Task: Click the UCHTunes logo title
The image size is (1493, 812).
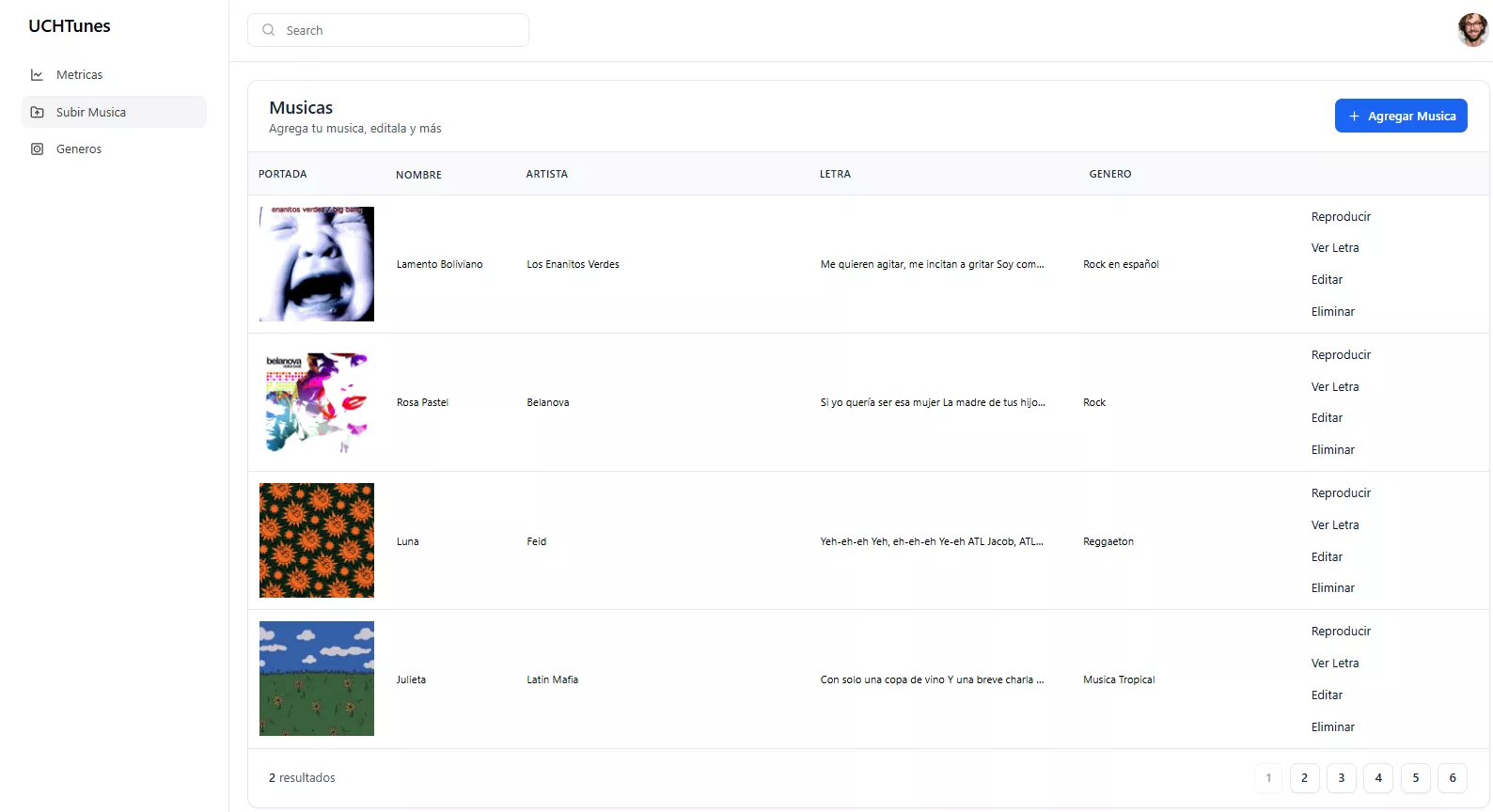Action: coord(70,26)
